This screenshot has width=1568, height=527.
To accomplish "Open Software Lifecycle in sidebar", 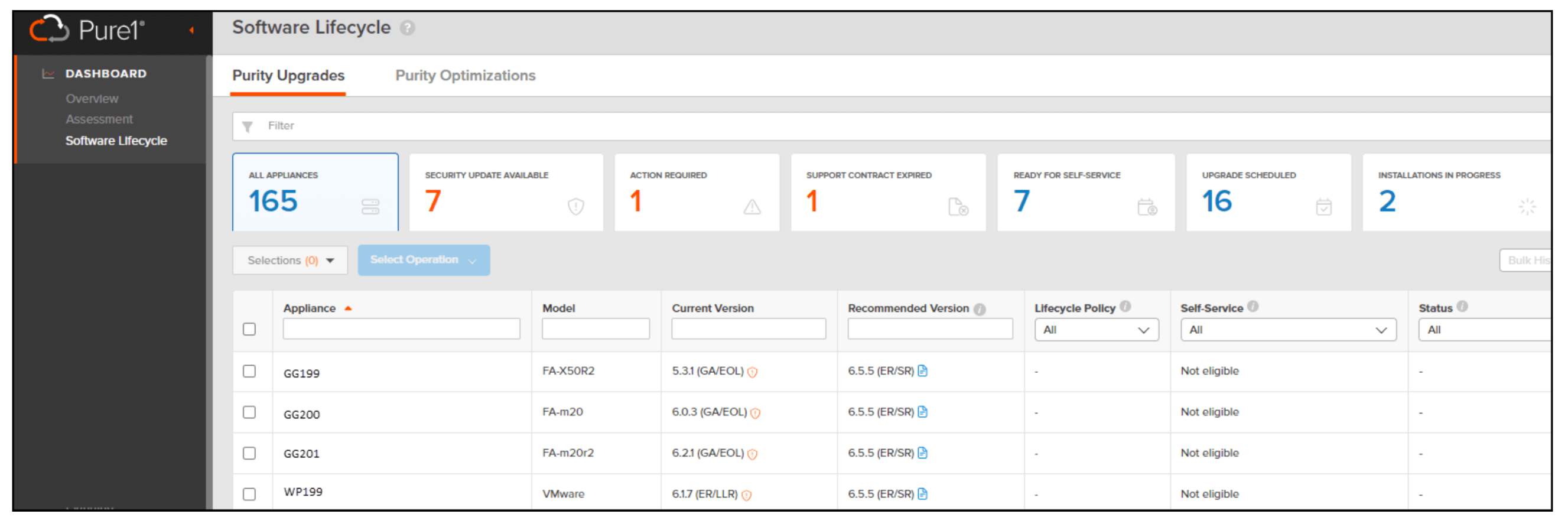I will 116,141.
